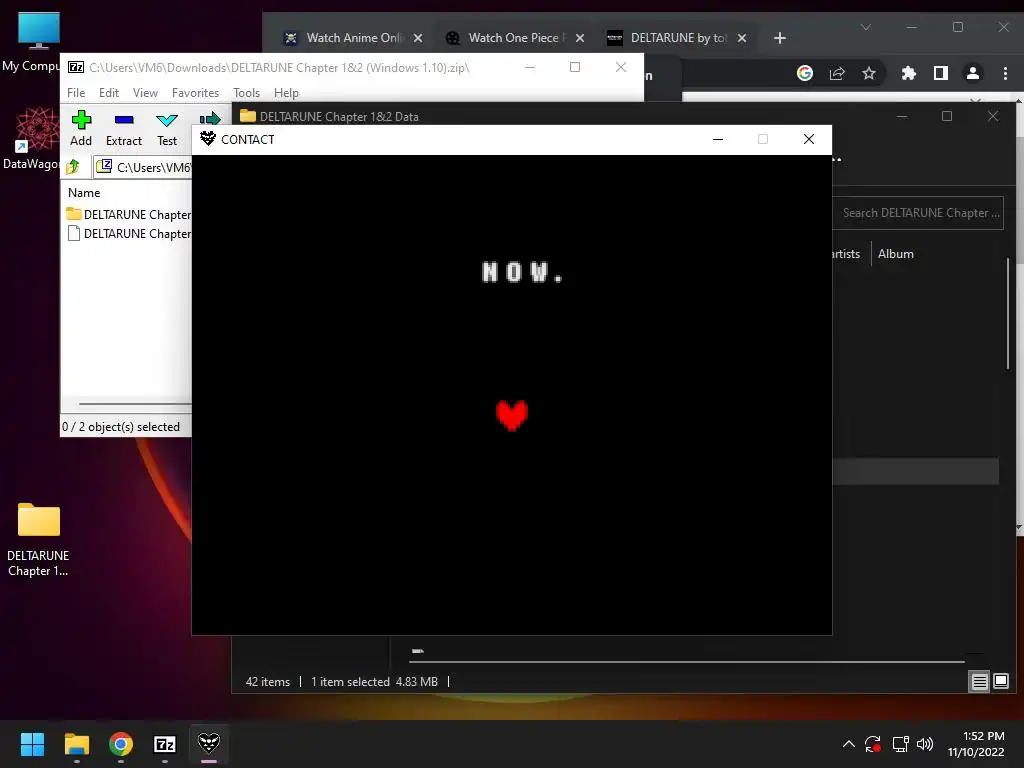Click the Search DELTARUNE Chapter box

(918, 213)
